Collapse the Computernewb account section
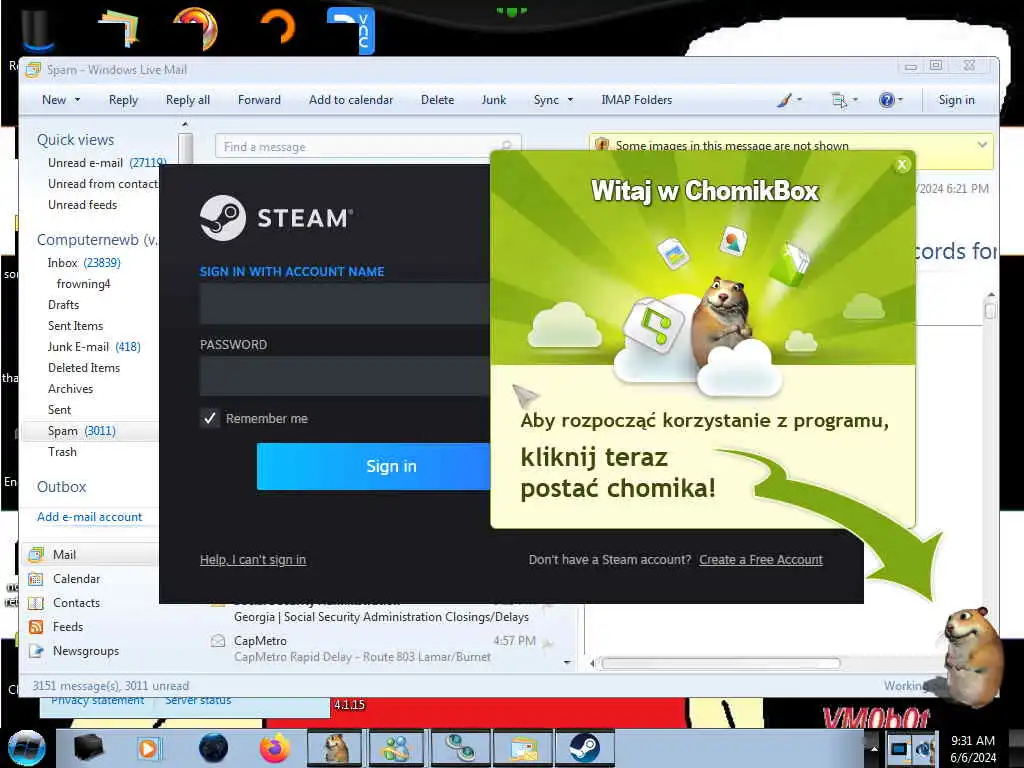Image resolution: width=1024 pixels, height=768 pixels. pos(97,240)
